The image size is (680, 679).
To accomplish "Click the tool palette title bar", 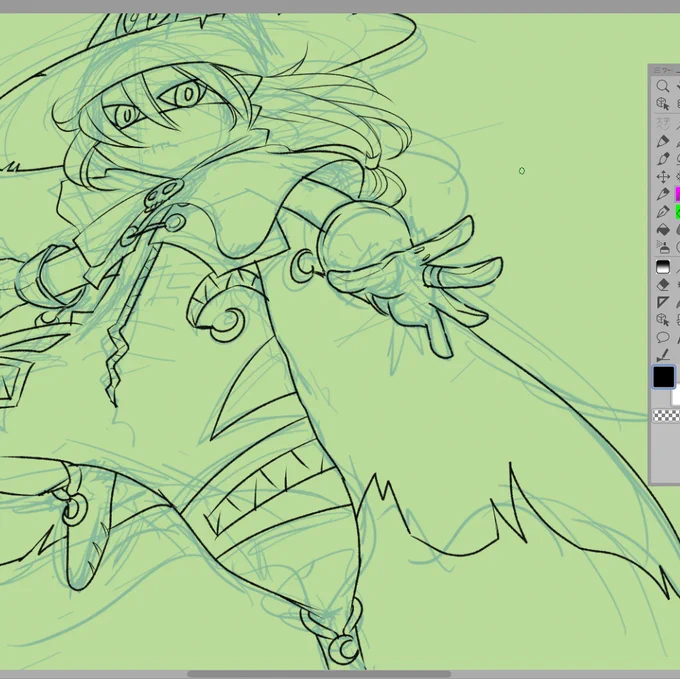I will (x=665, y=70).
